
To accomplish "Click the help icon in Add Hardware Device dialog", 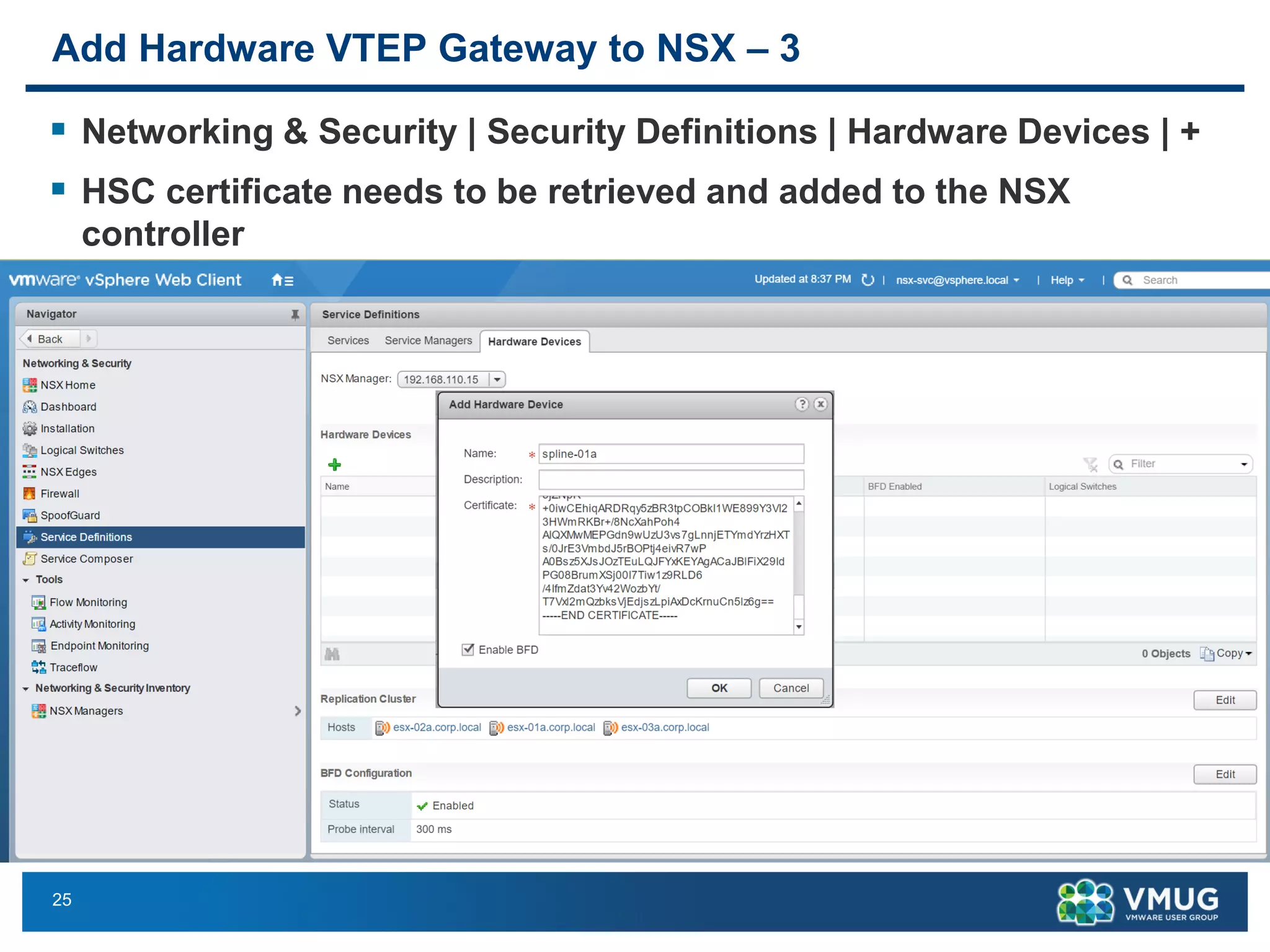I will [802, 404].
